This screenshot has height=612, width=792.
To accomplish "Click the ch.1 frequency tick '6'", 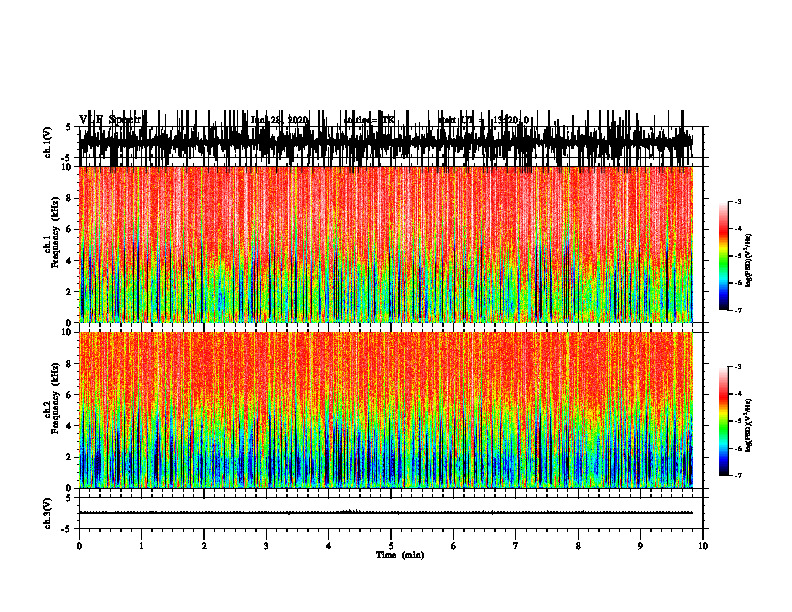I will click(x=70, y=229).
